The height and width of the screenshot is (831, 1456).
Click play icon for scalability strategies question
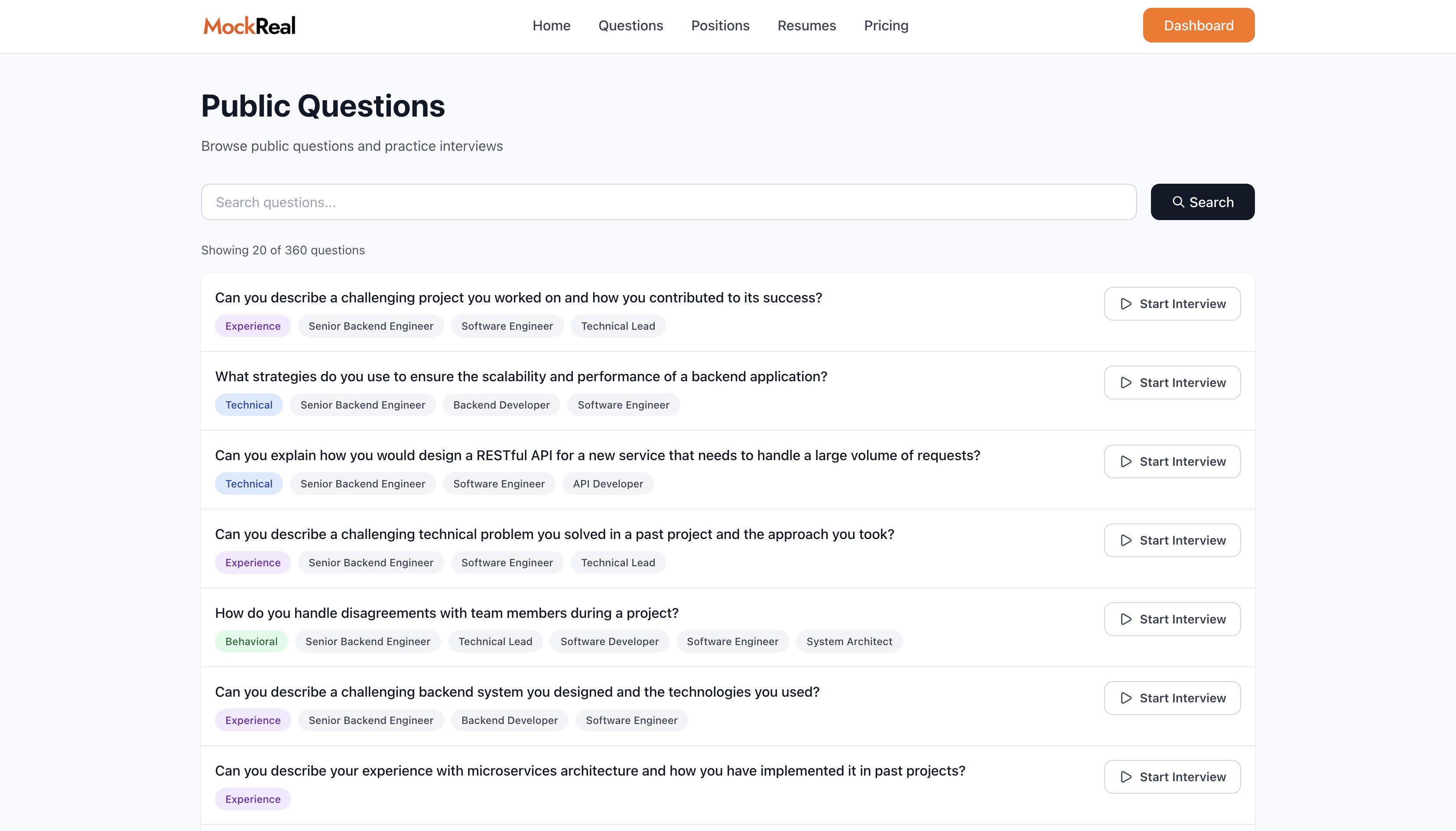click(1125, 383)
